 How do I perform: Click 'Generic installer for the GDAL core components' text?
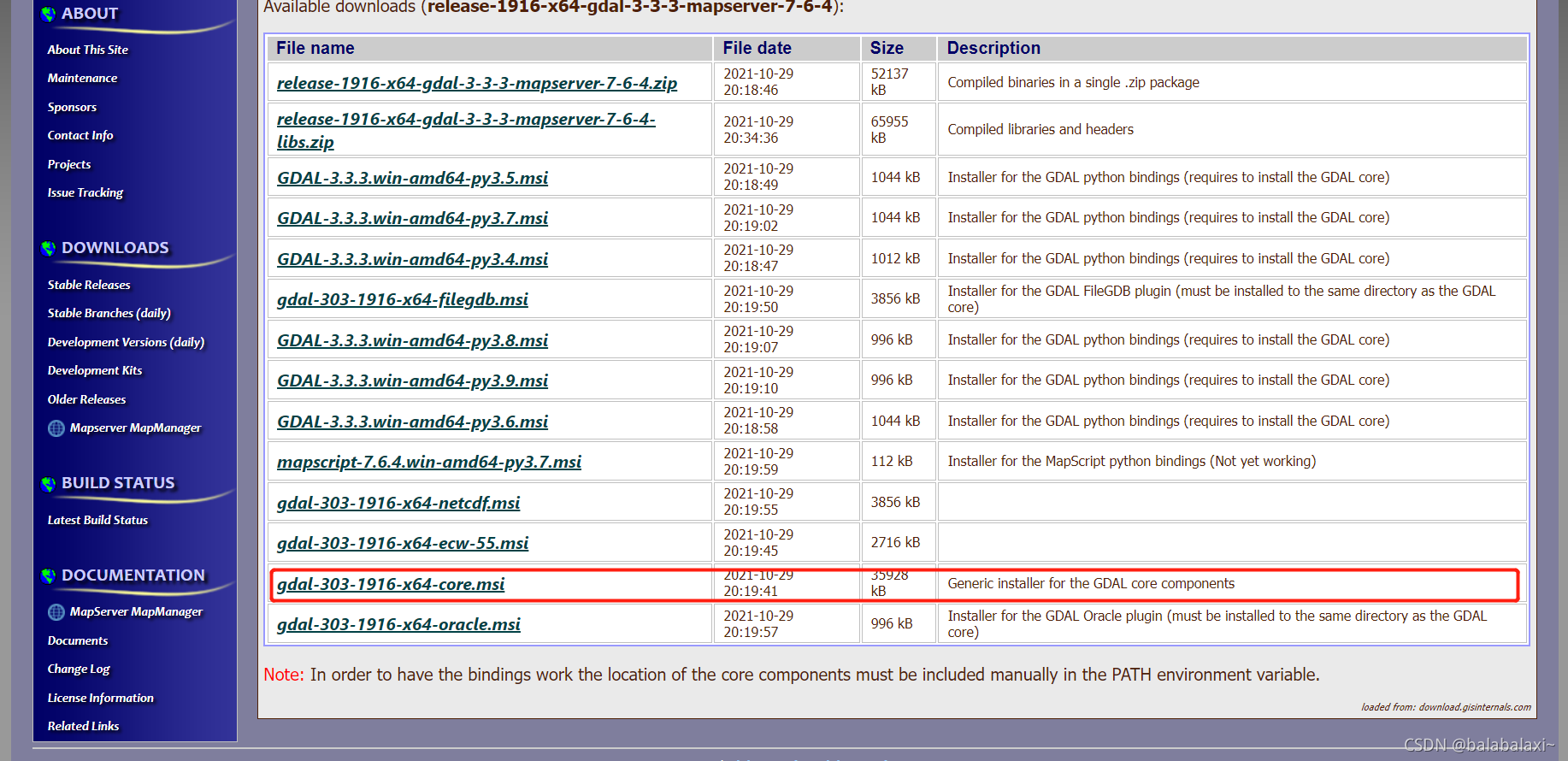1091,583
